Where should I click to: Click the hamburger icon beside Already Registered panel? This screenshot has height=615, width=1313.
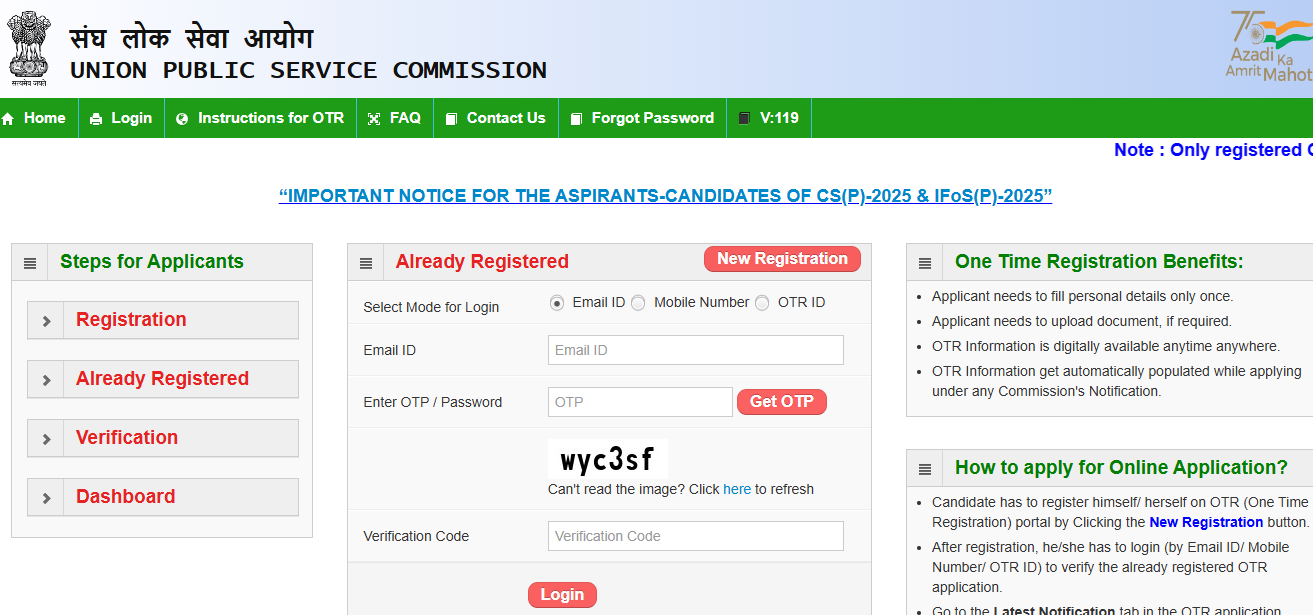(x=365, y=262)
